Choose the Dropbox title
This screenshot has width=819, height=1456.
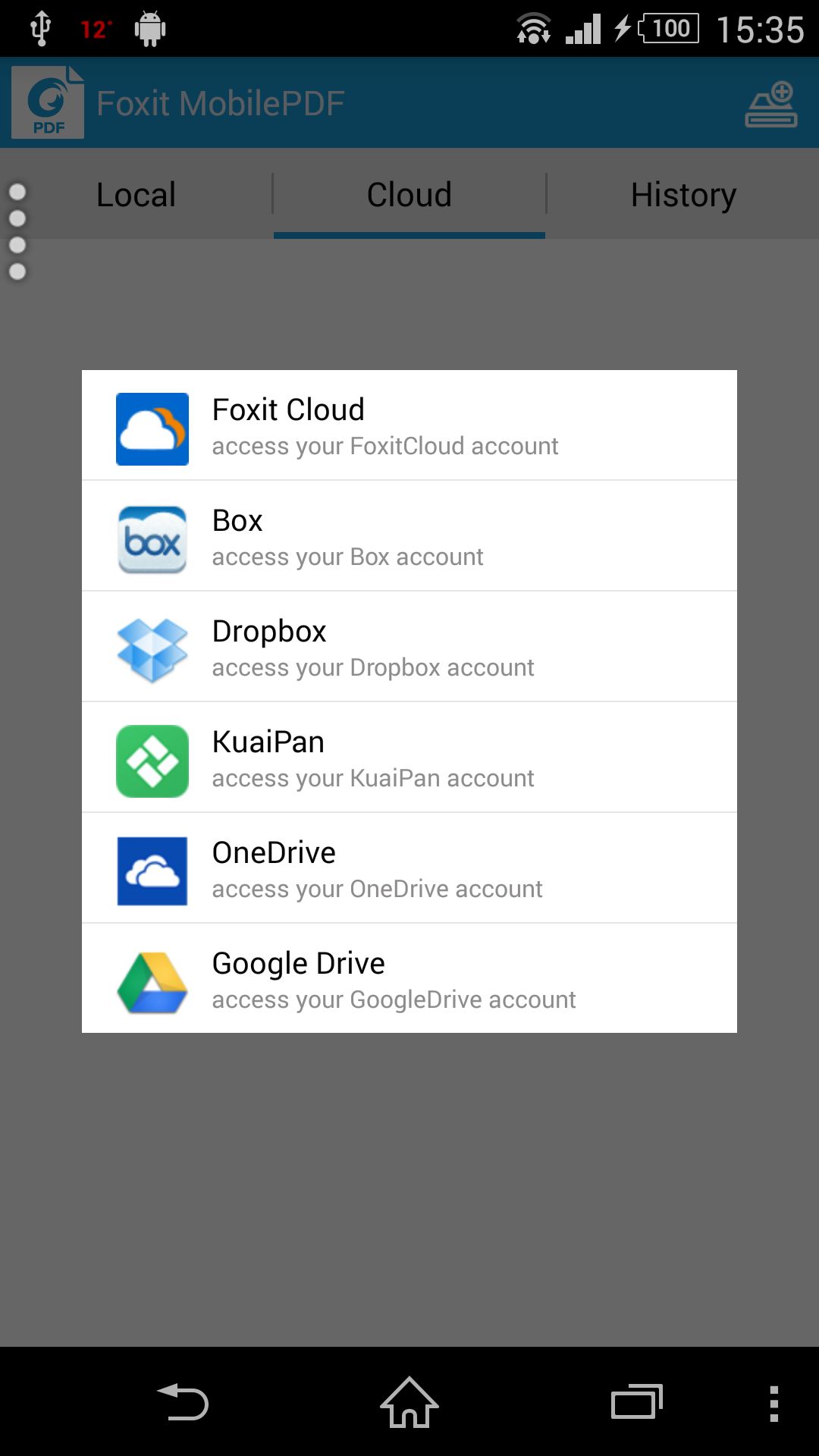[269, 632]
